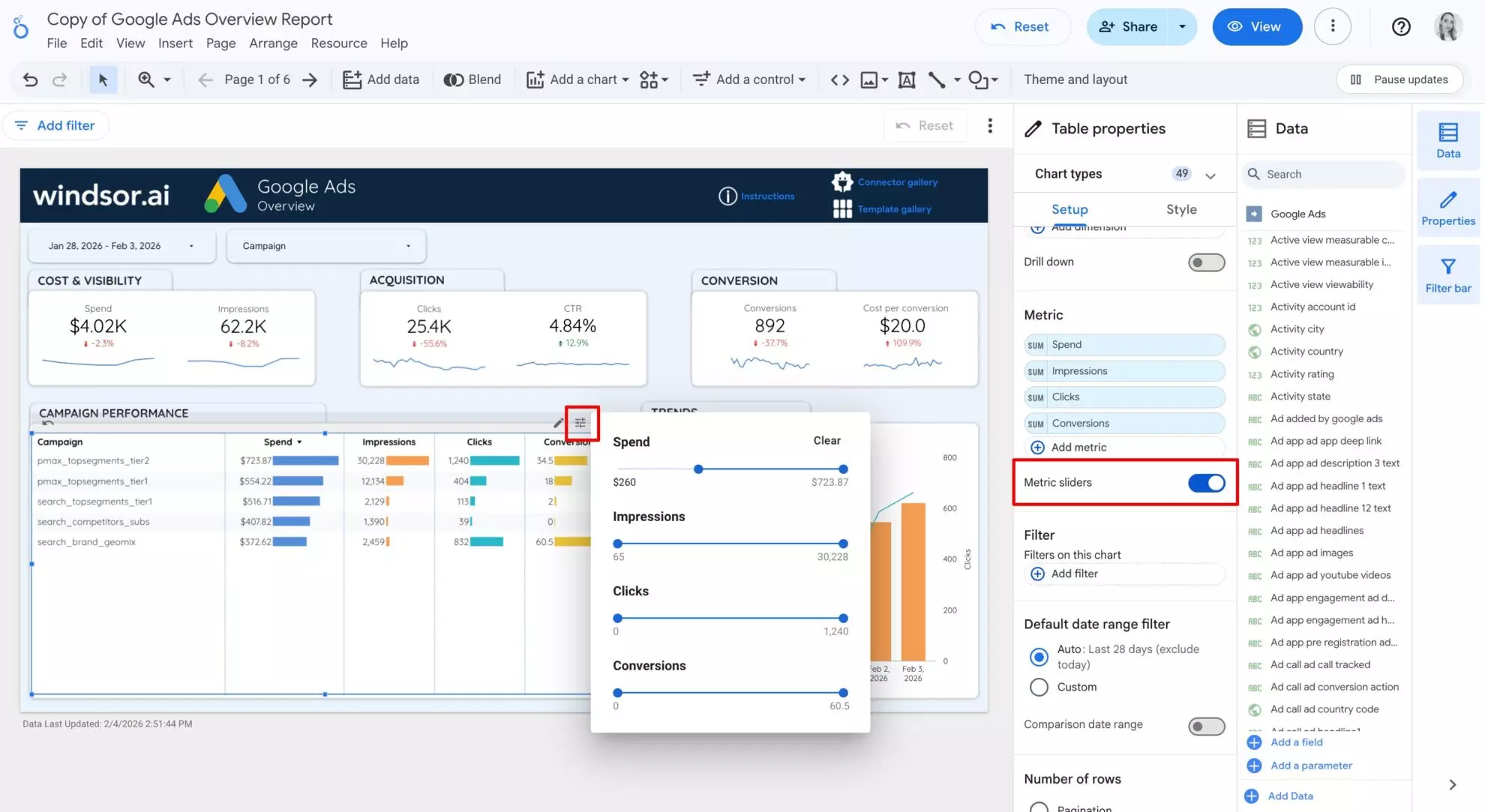Expand the Chart types list
This screenshot has height=812, width=1485.
(x=1210, y=174)
